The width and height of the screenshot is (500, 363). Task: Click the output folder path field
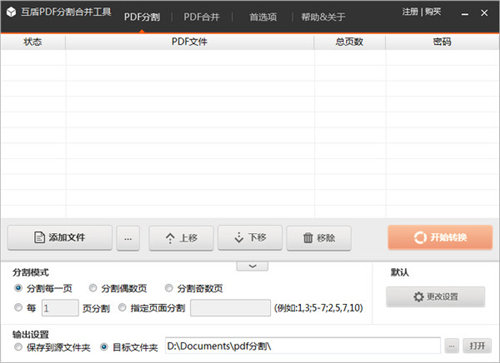[x=303, y=346]
